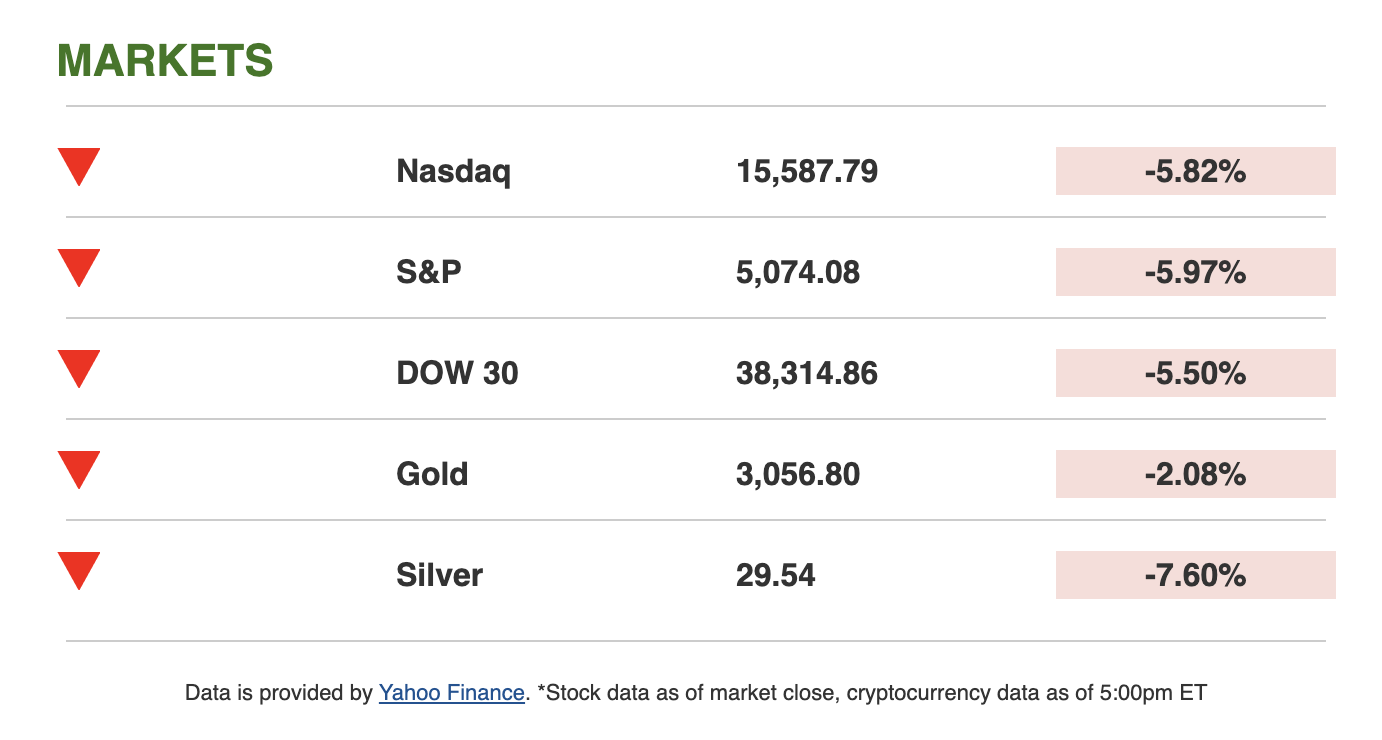Click the Nasdaq value 15,587.79
1382x740 pixels.
(807, 171)
